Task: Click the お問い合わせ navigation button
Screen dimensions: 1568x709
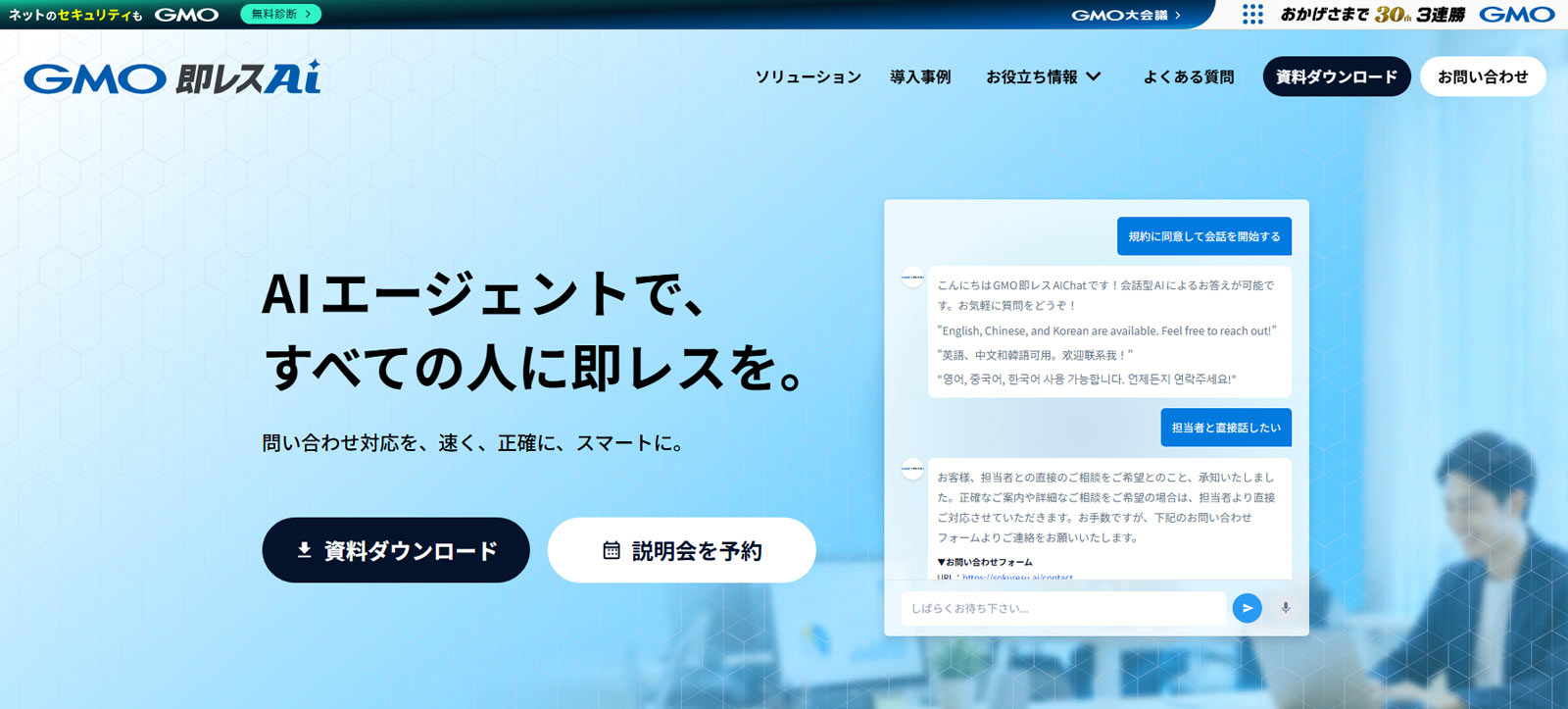Action: [x=1483, y=76]
